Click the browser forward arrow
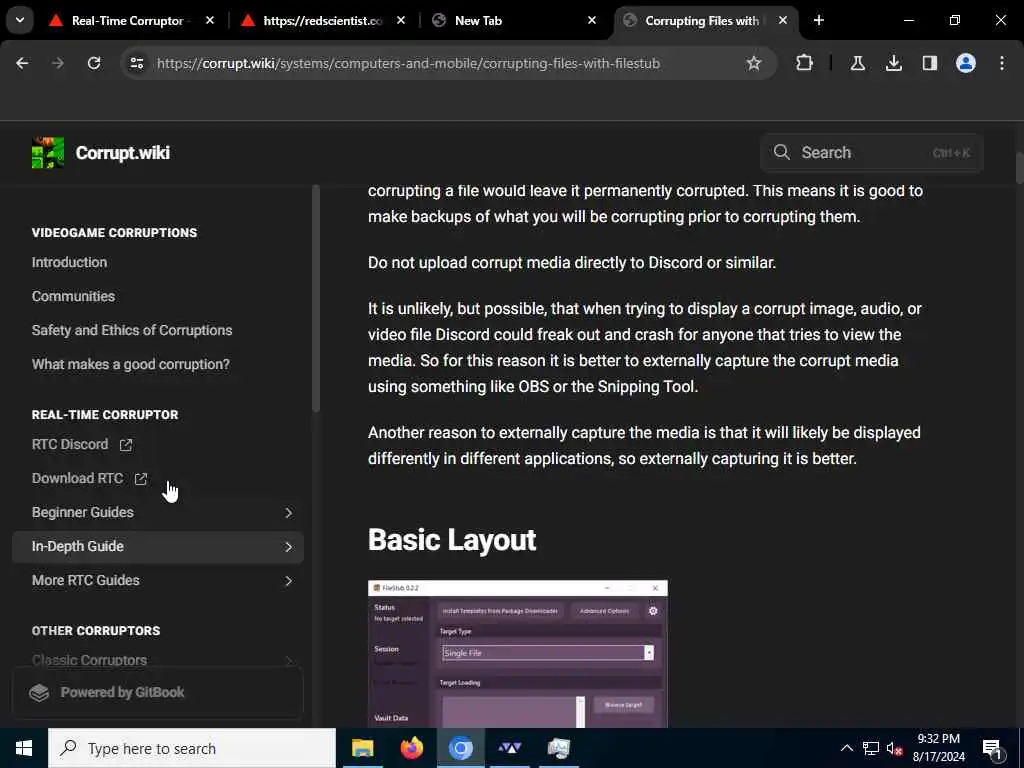The width and height of the screenshot is (1024, 768). [x=58, y=63]
